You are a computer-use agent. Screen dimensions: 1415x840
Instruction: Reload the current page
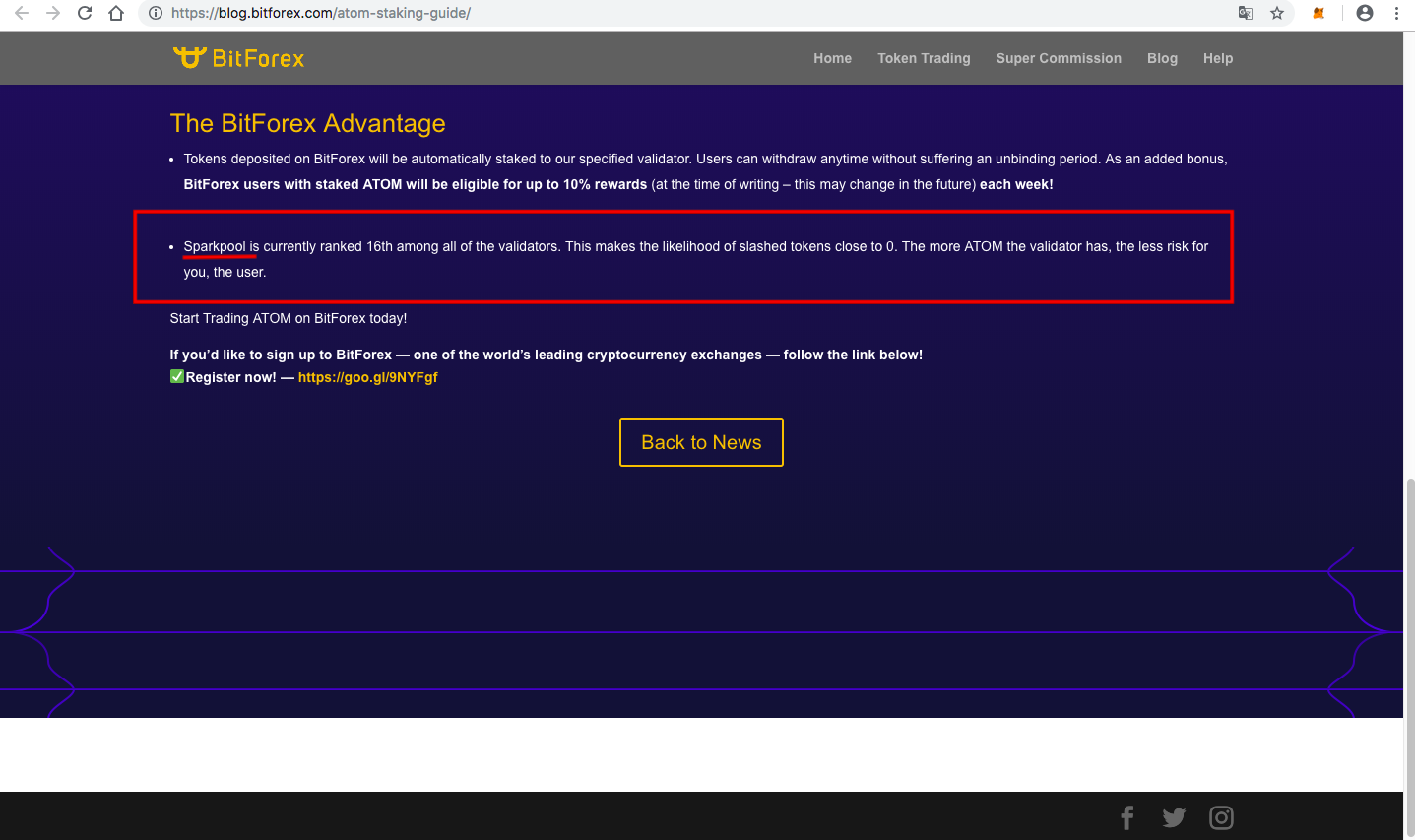pyautogui.click(x=85, y=13)
